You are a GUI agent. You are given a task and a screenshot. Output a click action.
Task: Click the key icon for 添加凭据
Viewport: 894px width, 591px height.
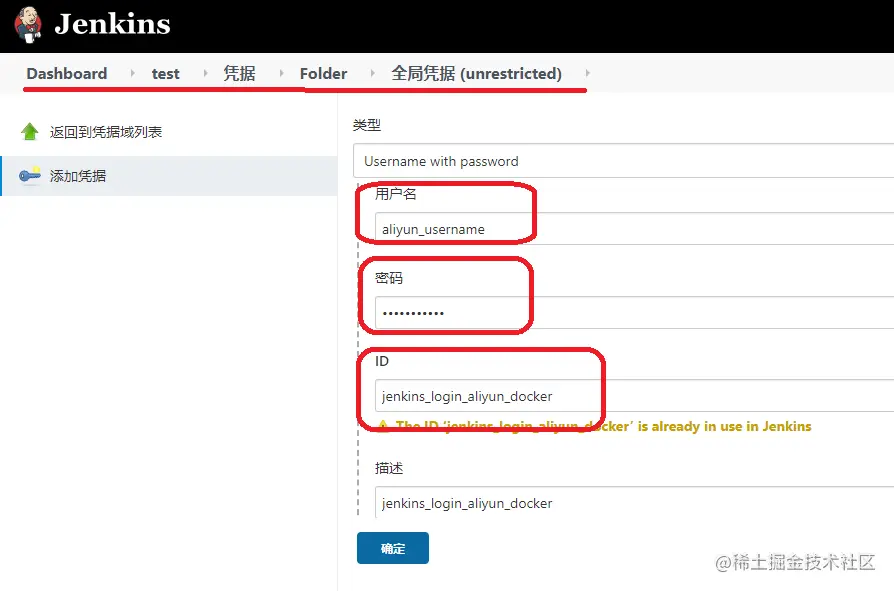30,176
